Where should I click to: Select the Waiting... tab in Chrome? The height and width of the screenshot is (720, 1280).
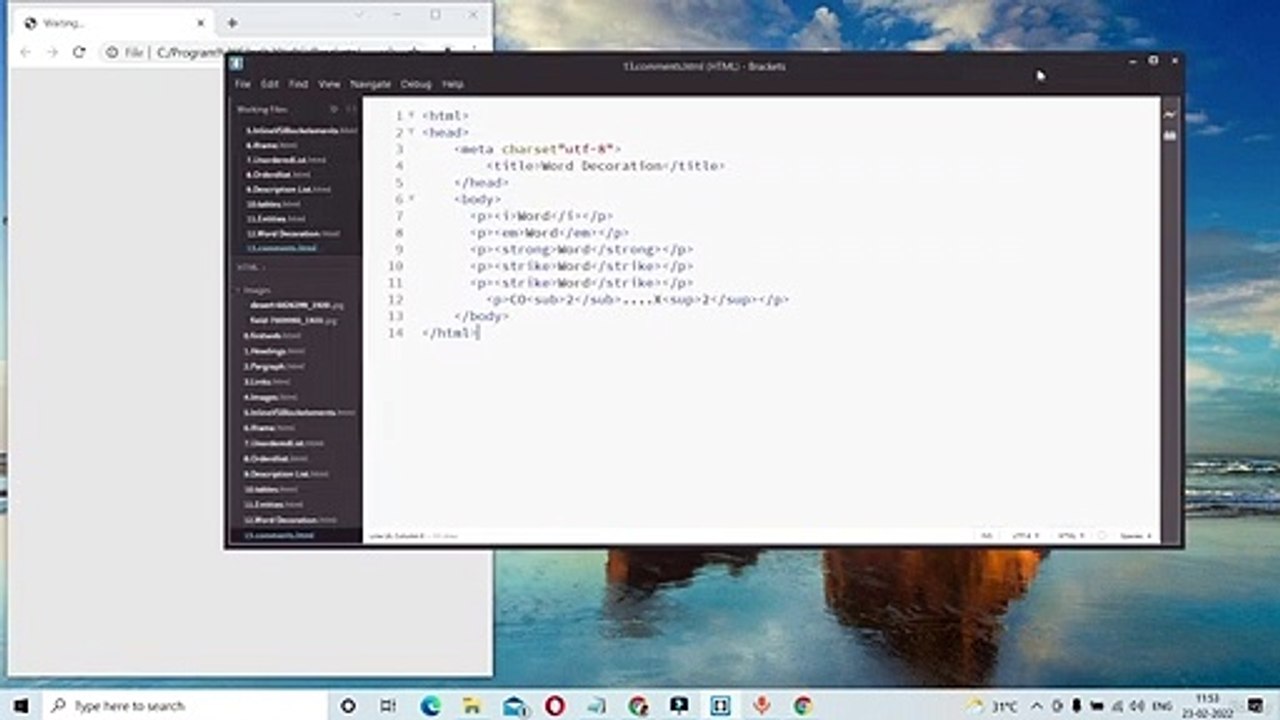tap(112, 23)
